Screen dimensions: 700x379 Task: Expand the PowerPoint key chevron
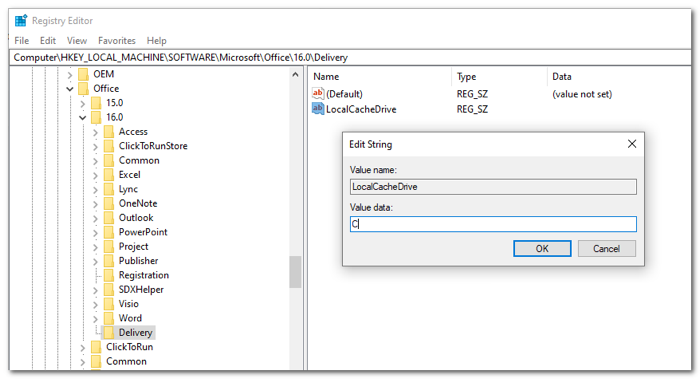95,233
